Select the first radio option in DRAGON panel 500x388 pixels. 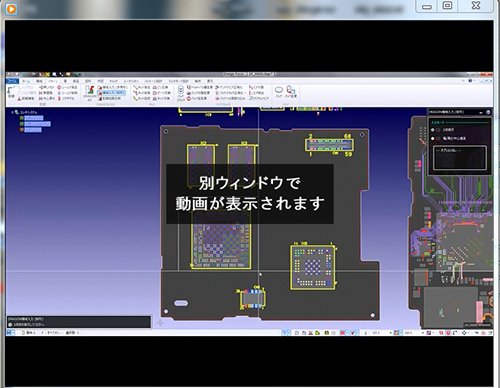[433, 130]
